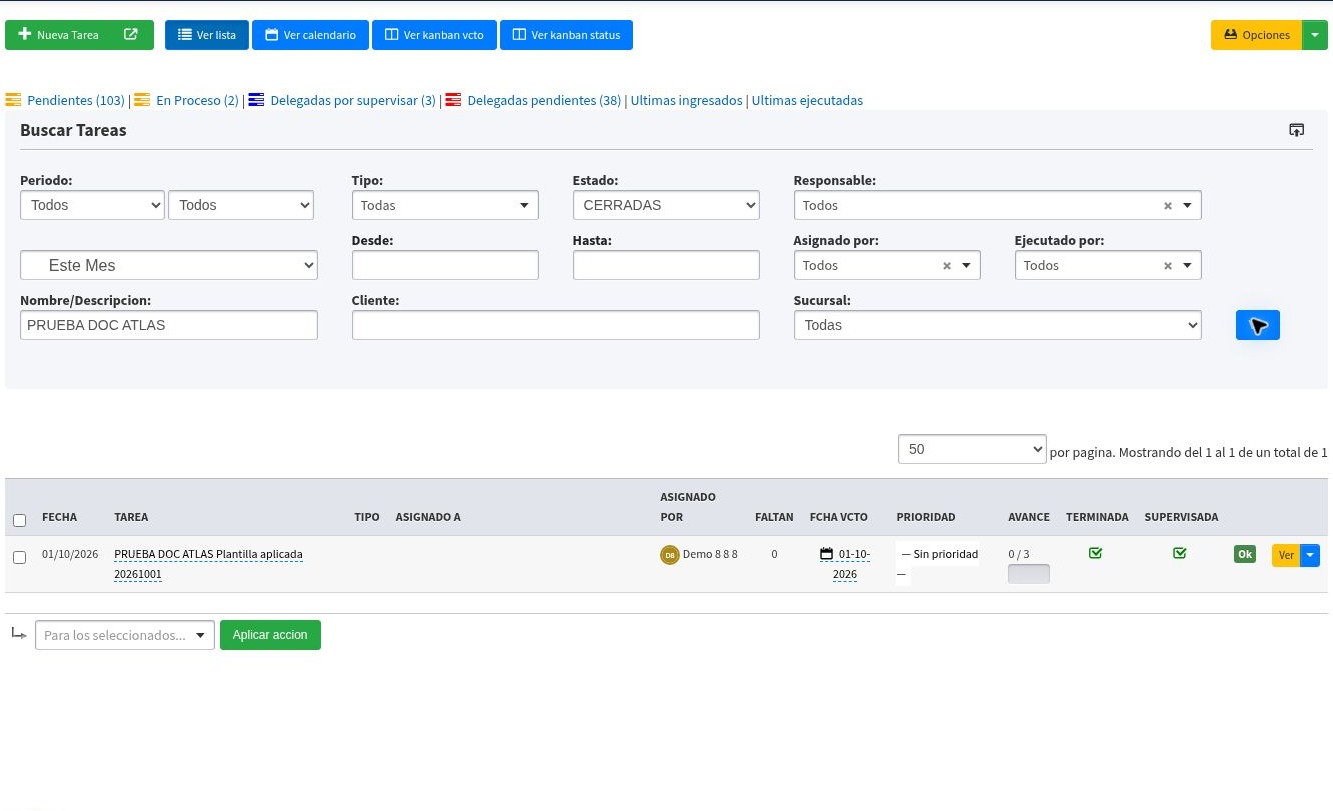
Task: Click the Demo 8 8 8 user avatar
Action: click(670, 555)
